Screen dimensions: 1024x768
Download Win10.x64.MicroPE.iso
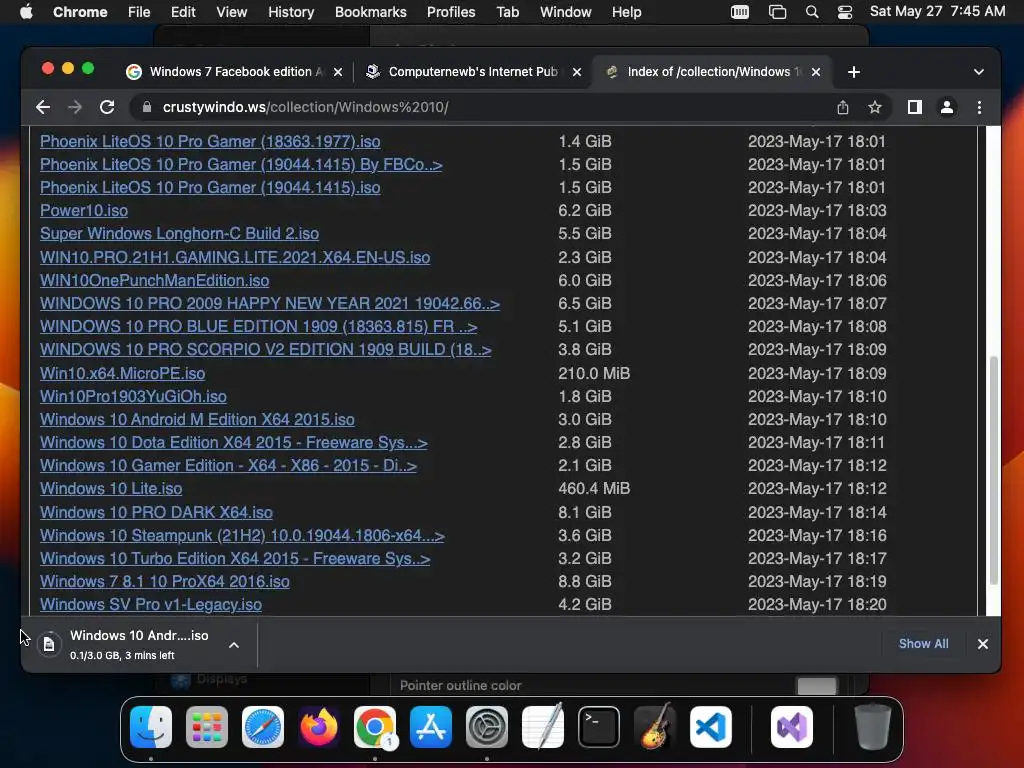tap(122, 373)
